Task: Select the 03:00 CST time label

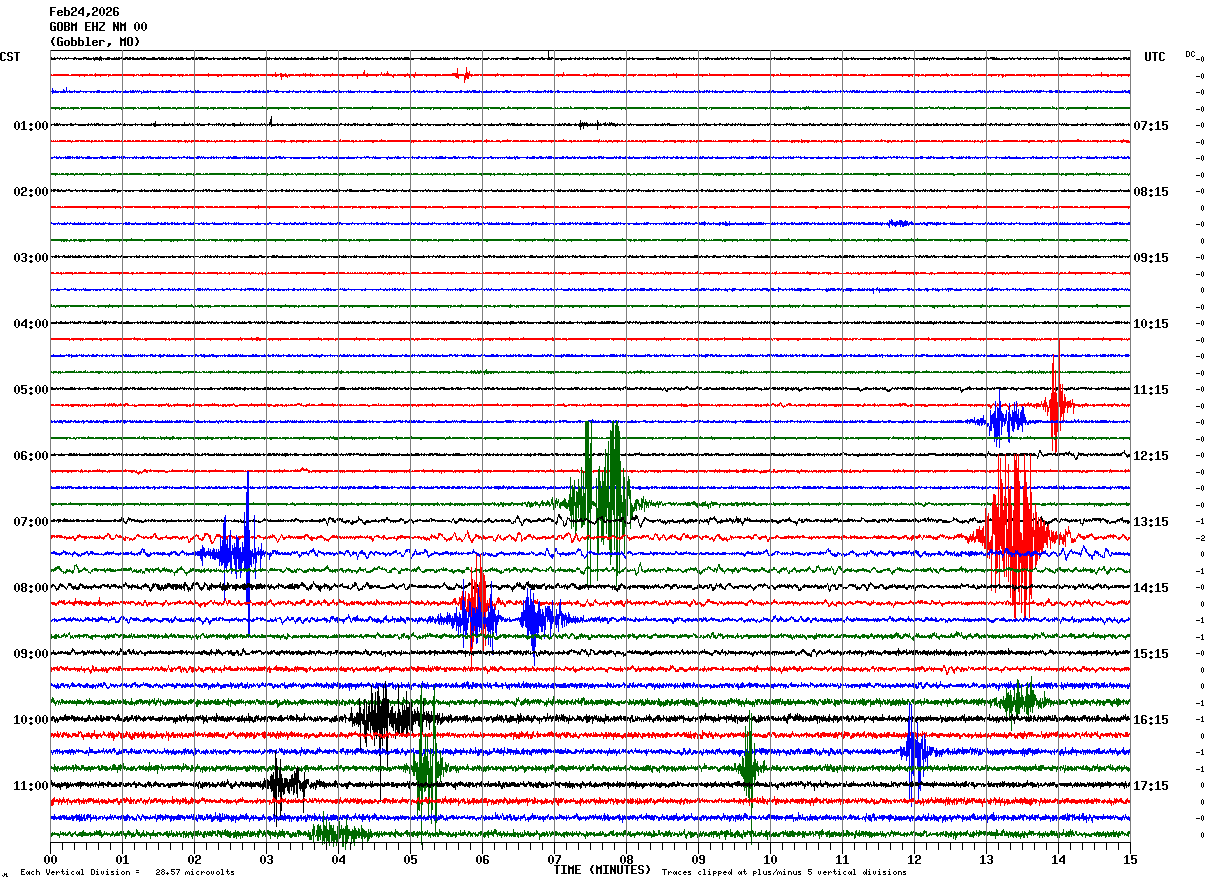Action: (x=31, y=258)
